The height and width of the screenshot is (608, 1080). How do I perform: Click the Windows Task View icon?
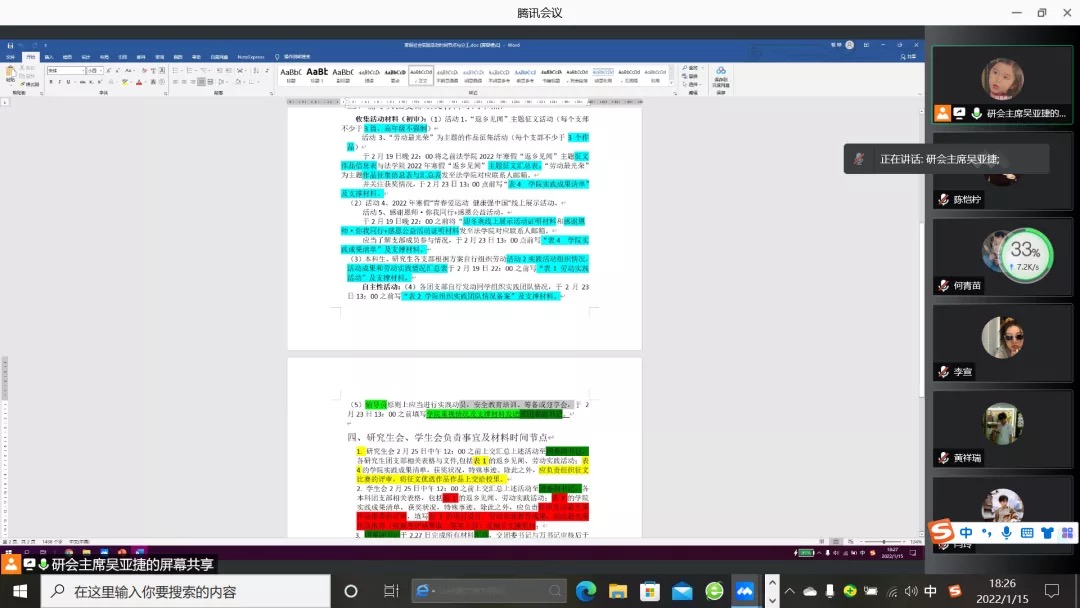(391, 591)
